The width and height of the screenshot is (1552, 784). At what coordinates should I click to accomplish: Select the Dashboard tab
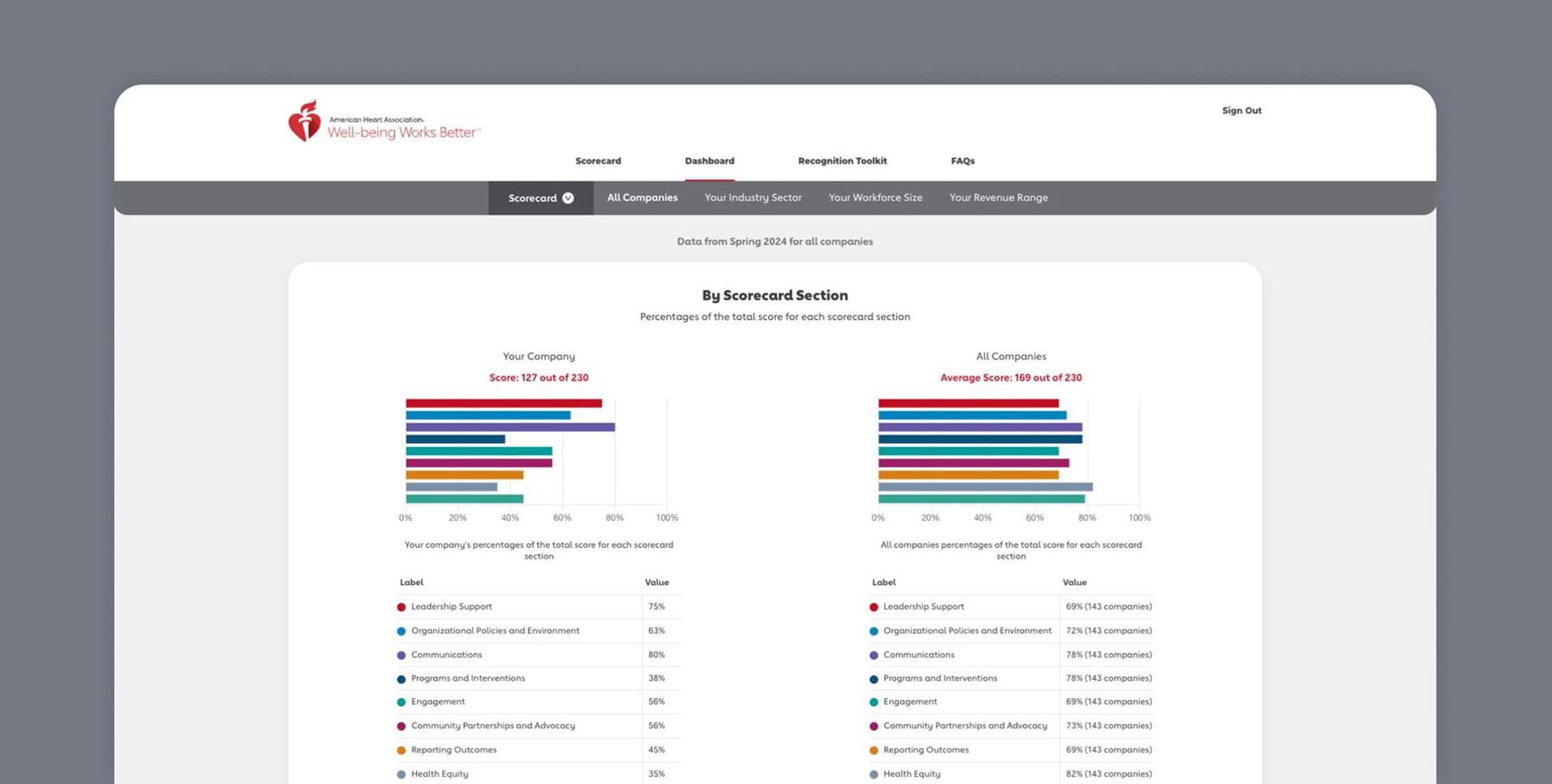tap(709, 161)
